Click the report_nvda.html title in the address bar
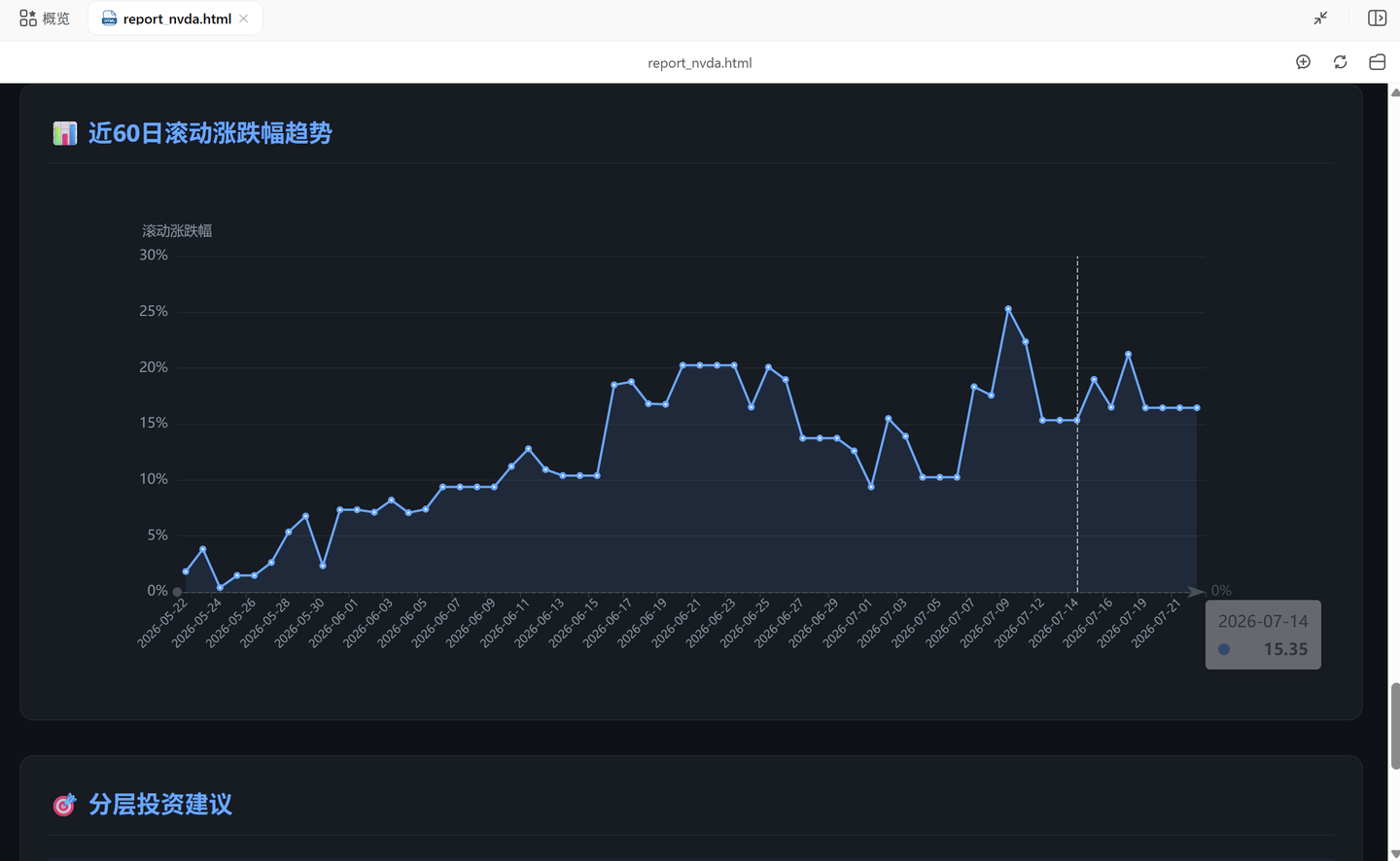The image size is (1400, 861). 700,63
